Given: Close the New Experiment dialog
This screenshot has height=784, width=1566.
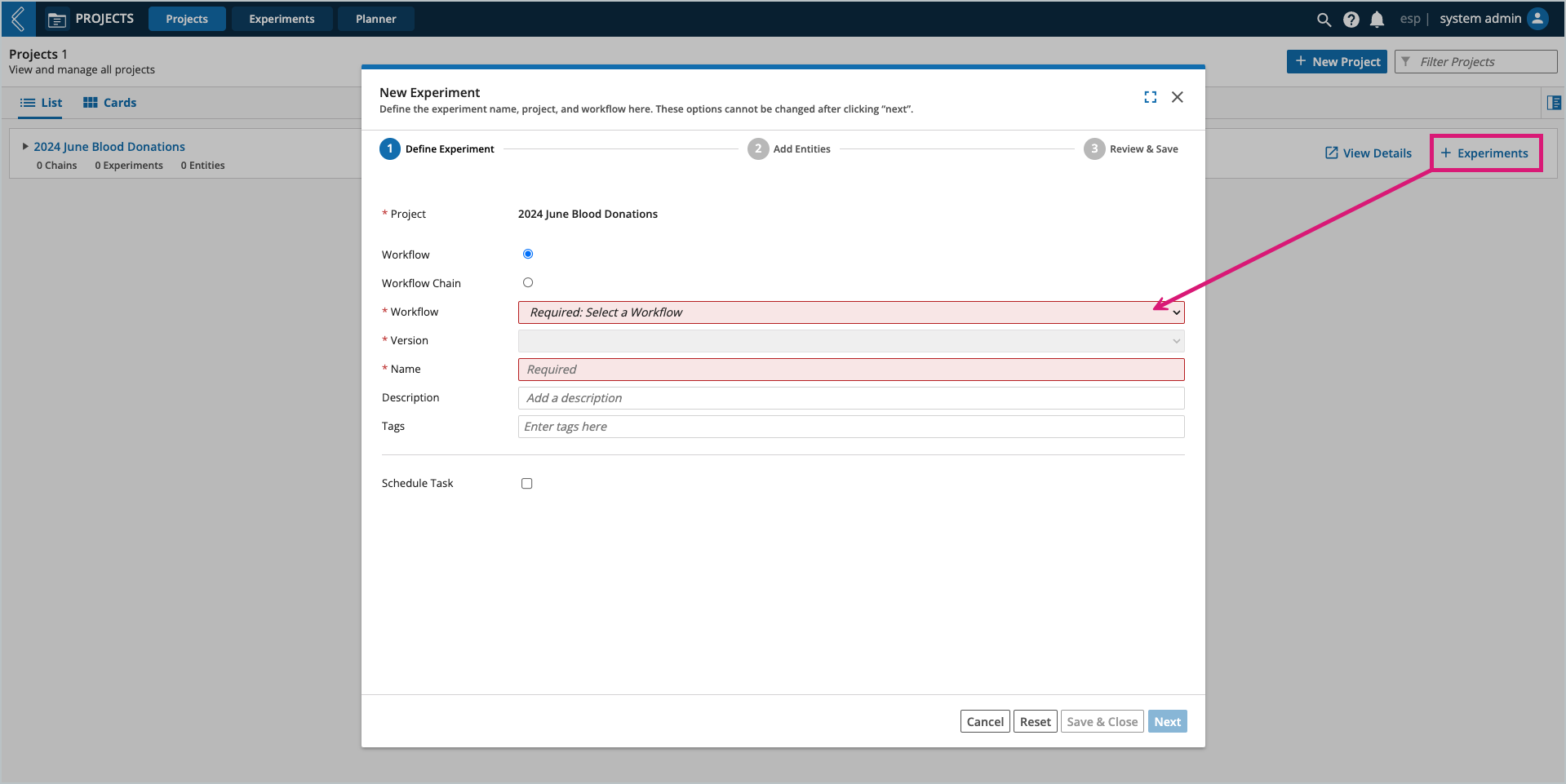Looking at the screenshot, I should tap(1178, 97).
